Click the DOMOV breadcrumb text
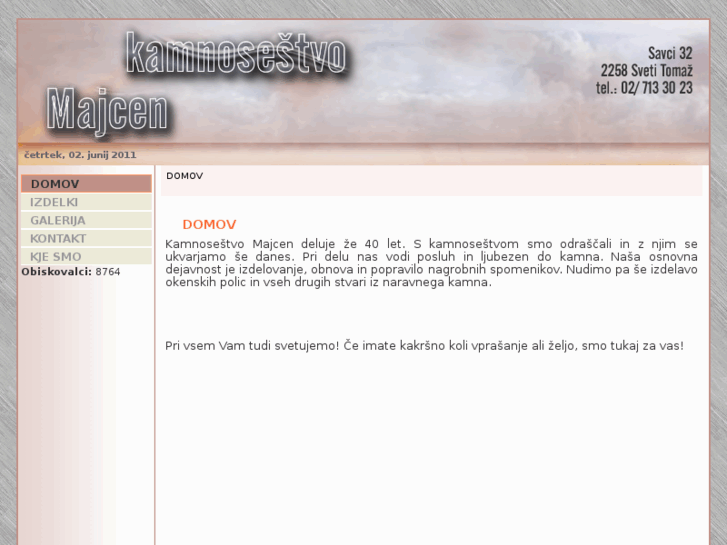The height and width of the screenshot is (545, 727). [x=185, y=176]
